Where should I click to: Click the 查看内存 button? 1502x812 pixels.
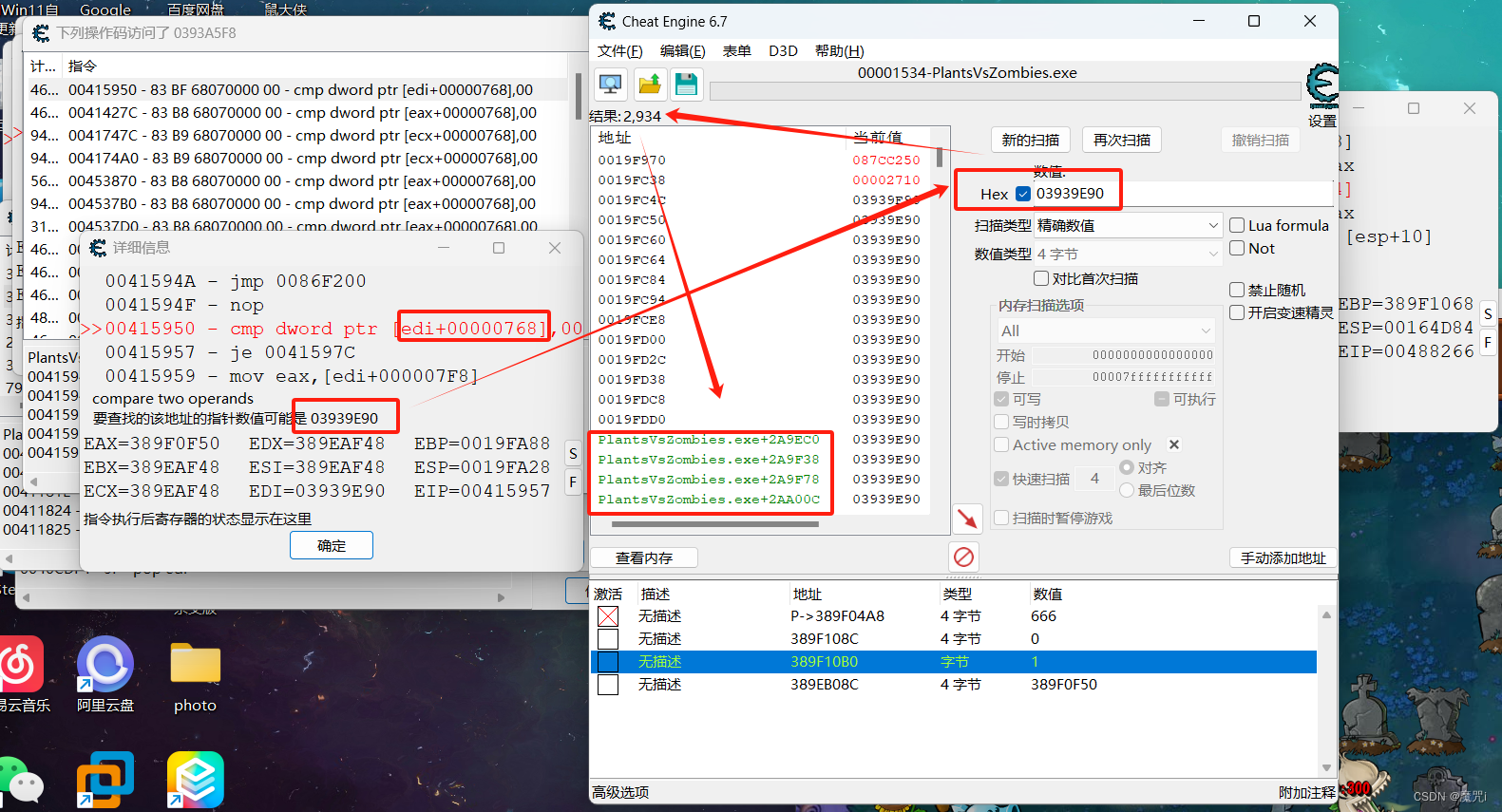pyautogui.click(x=644, y=557)
